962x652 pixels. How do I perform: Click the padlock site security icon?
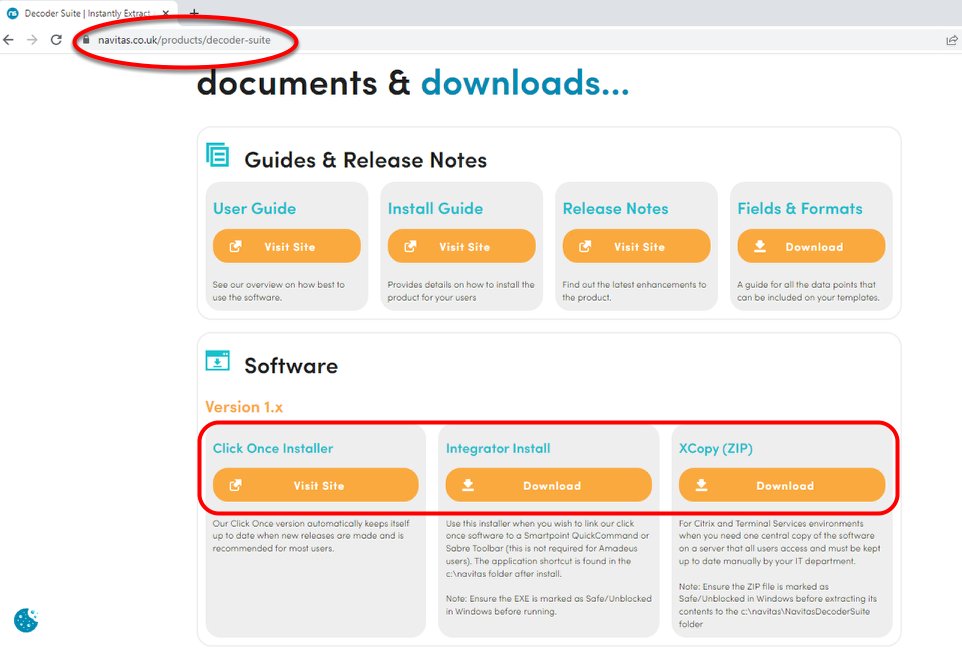tap(86, 40)
